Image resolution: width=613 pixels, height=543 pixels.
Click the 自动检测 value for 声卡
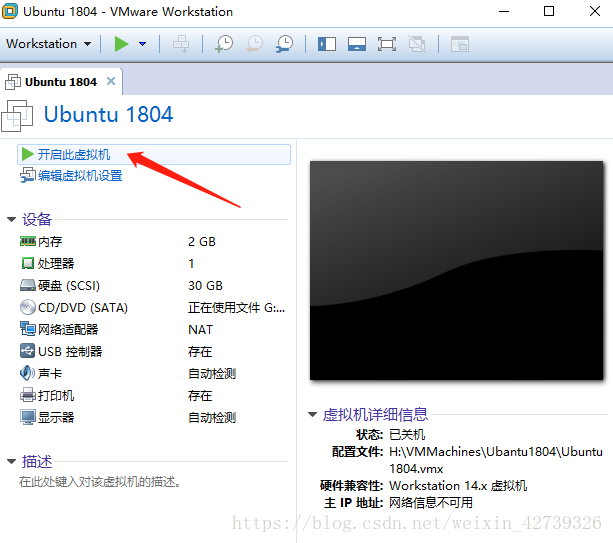212,374
